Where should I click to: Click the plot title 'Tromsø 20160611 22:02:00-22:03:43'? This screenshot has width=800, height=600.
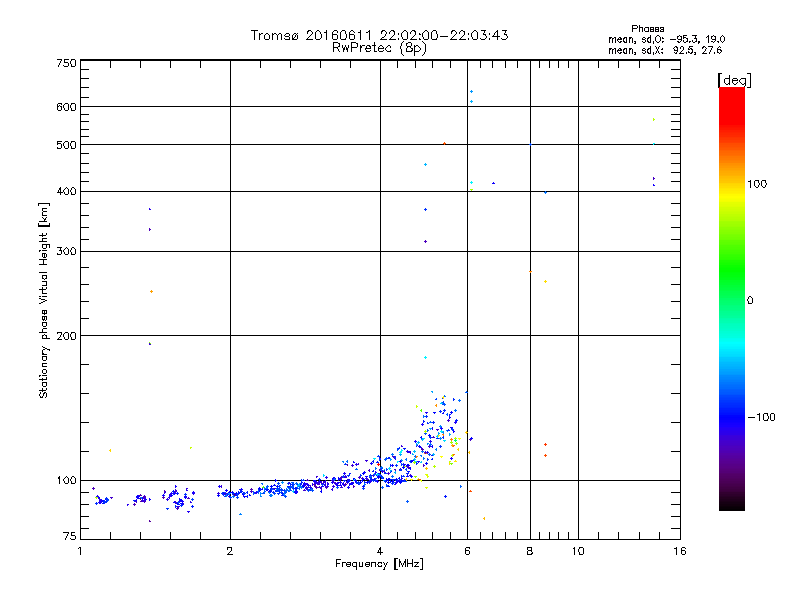tap(379, 35)
